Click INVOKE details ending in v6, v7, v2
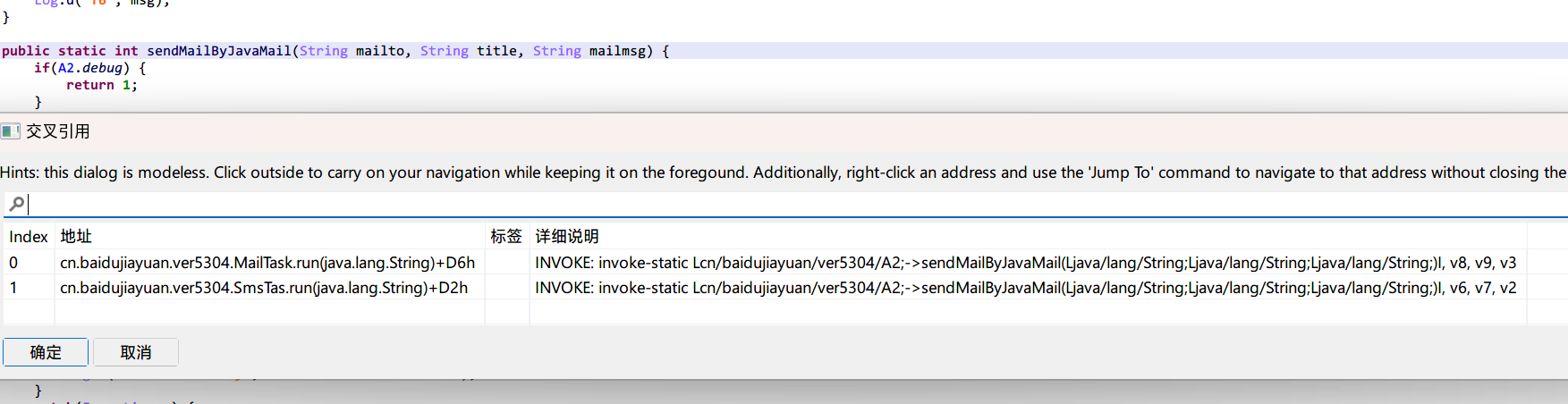Image resolution: width=1568 pixels, height=404 pixels. (x=1026, y=288)
